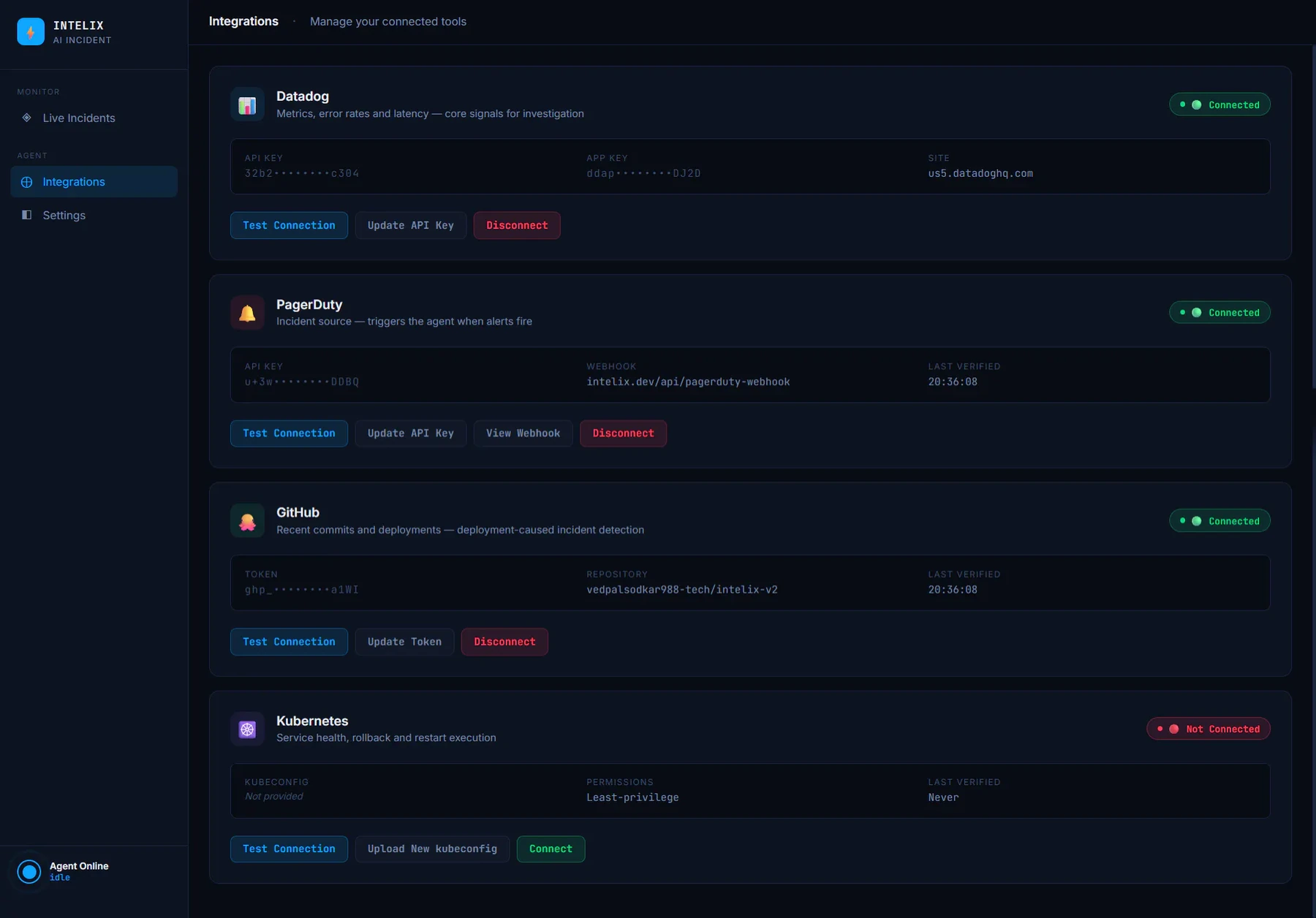Click the Datadog site value us5.datadoghq.com
The image size is (1316, 918).
coord(980,174)
